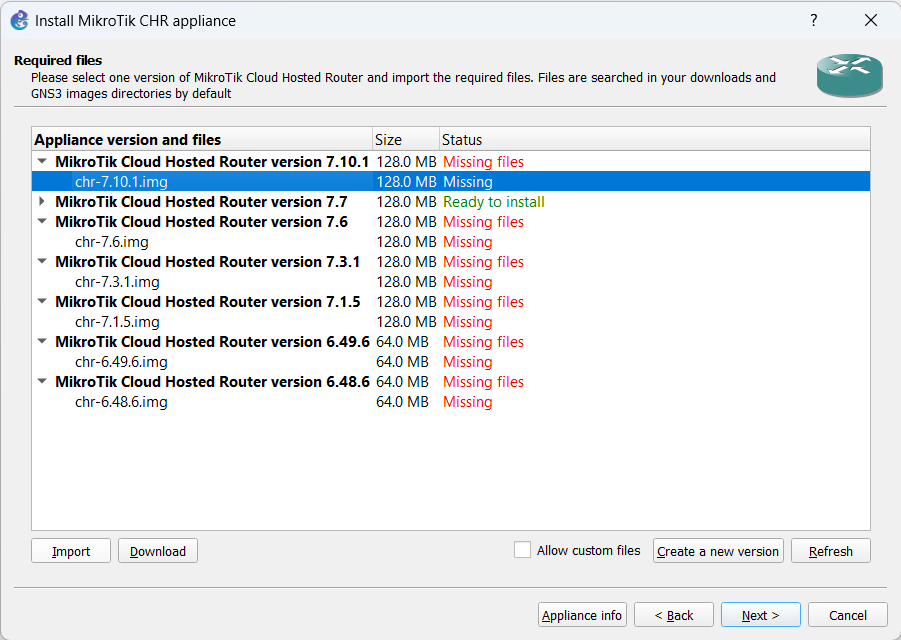Click Missing files status of version 7.6
The width and height of the screenshot is (901, 640).
coord(484,222)
